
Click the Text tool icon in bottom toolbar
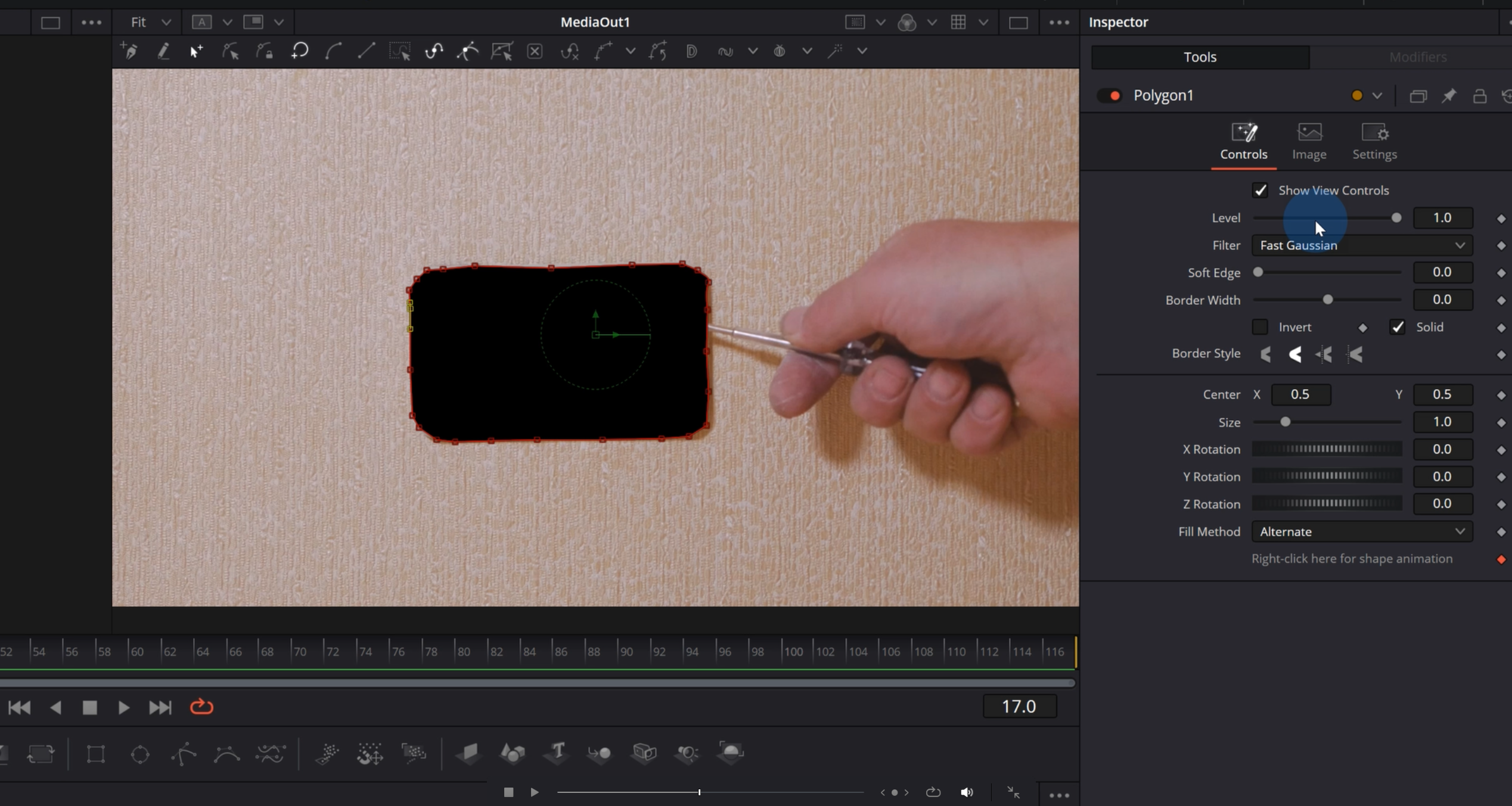pyautogui.click(x=558, y=752)
